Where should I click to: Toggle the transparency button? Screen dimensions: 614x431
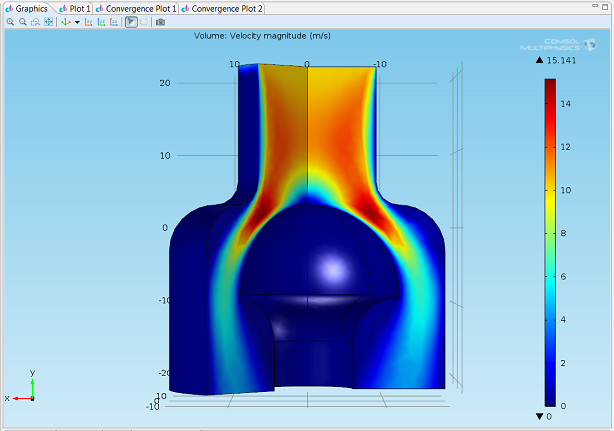144,22
